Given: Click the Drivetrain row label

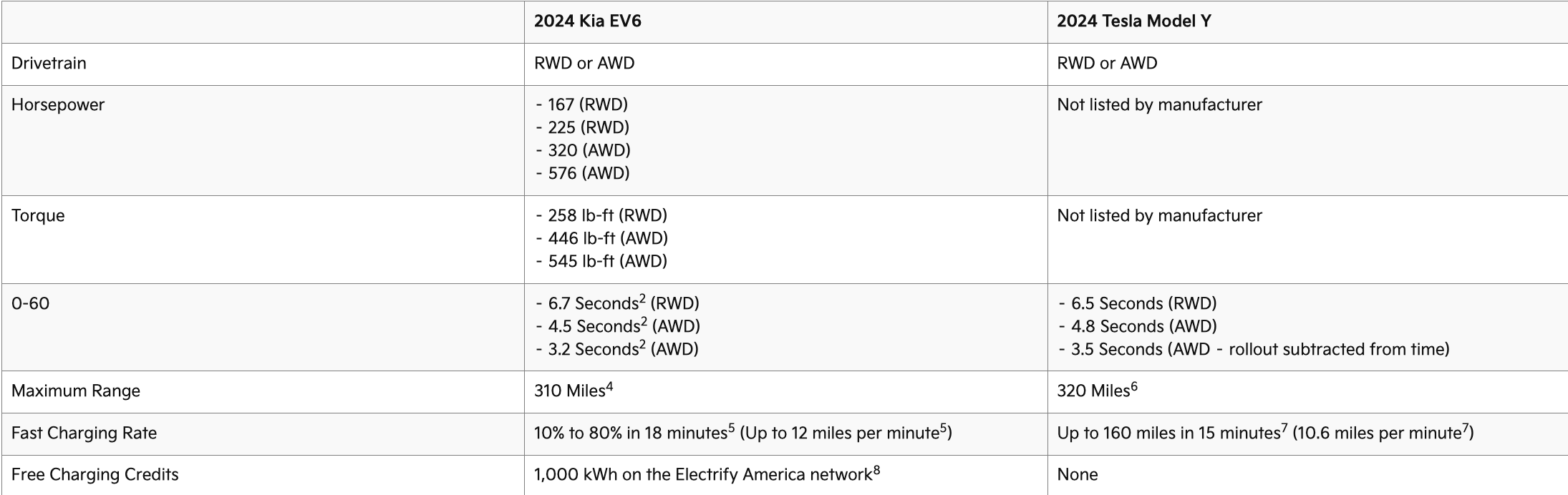Looking at the screenshot, I should (49, 63).
